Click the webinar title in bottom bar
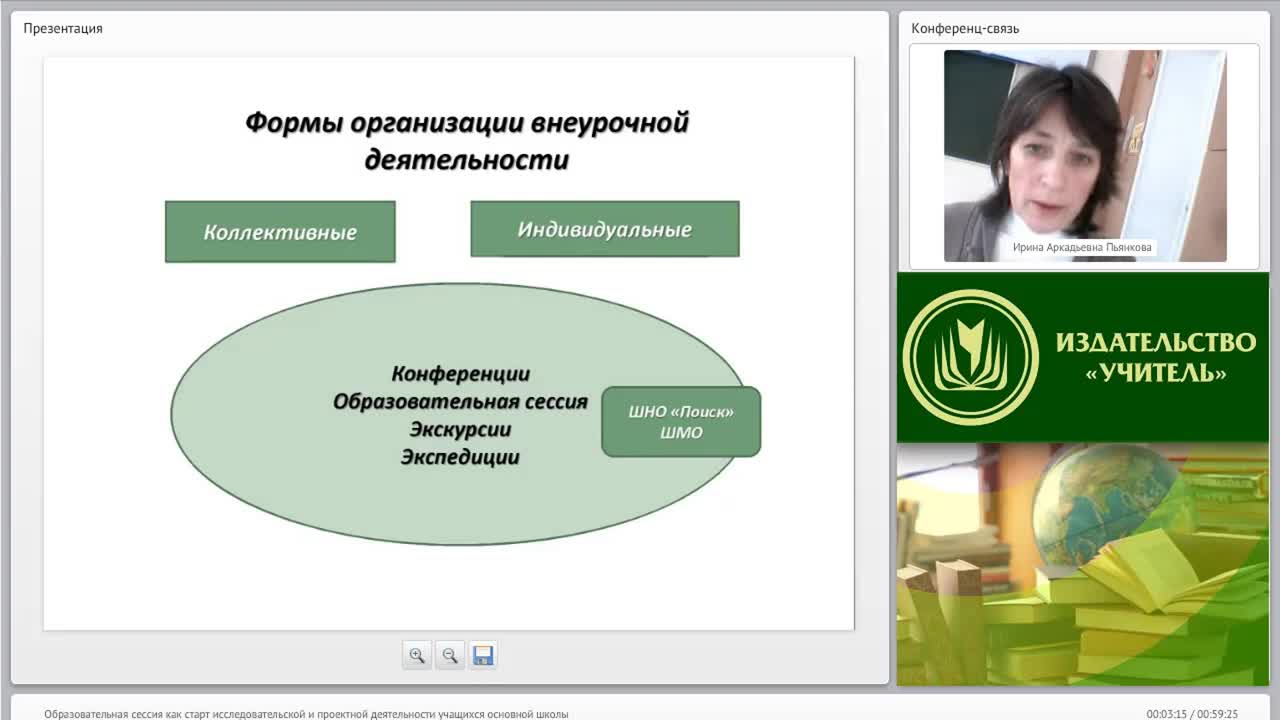Viewport: 1280px width, 720px height. (306, 714)
